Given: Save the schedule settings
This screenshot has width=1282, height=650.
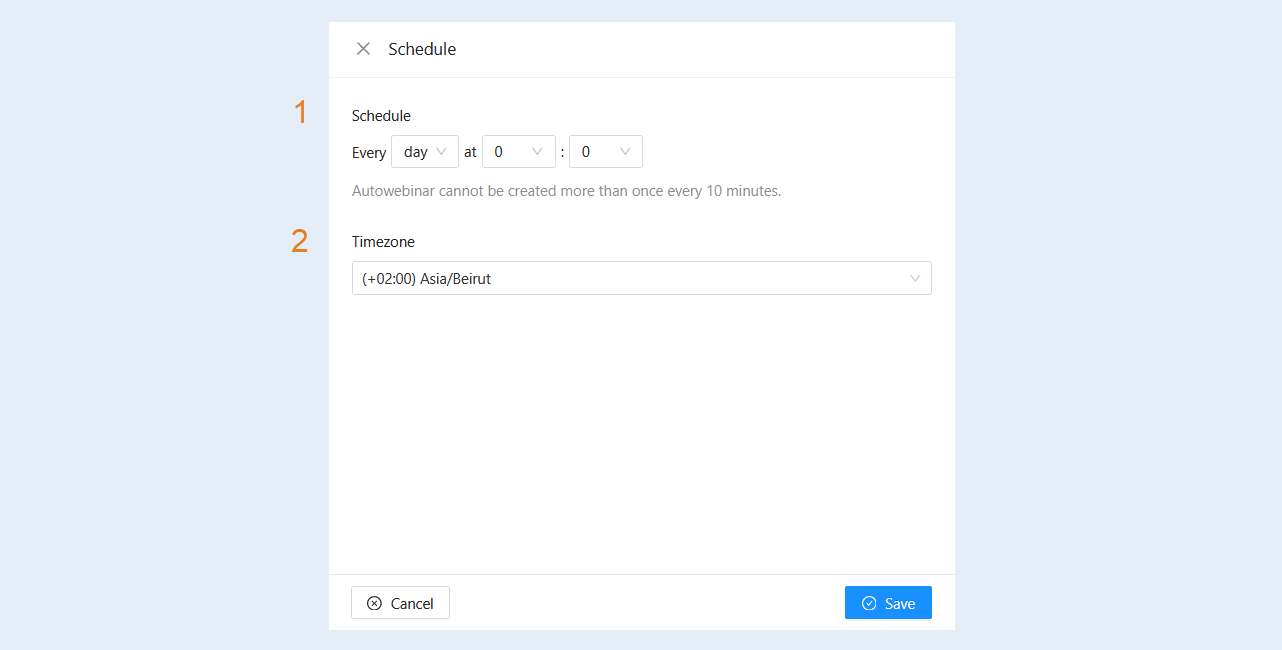Looking at the screenshot, I should point(888,603).
